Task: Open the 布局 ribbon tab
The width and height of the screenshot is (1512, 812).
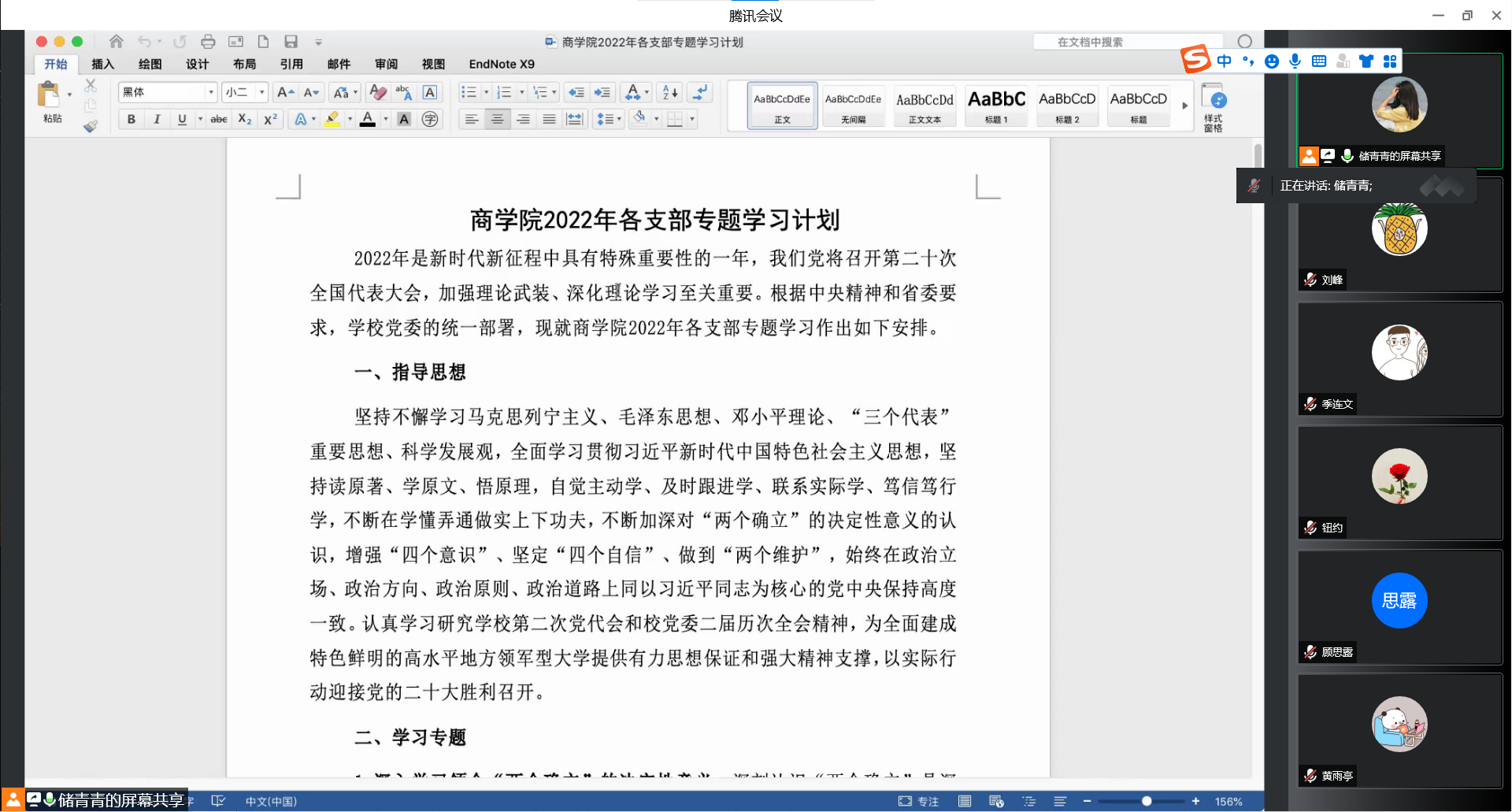Action: tap(245, 64)
